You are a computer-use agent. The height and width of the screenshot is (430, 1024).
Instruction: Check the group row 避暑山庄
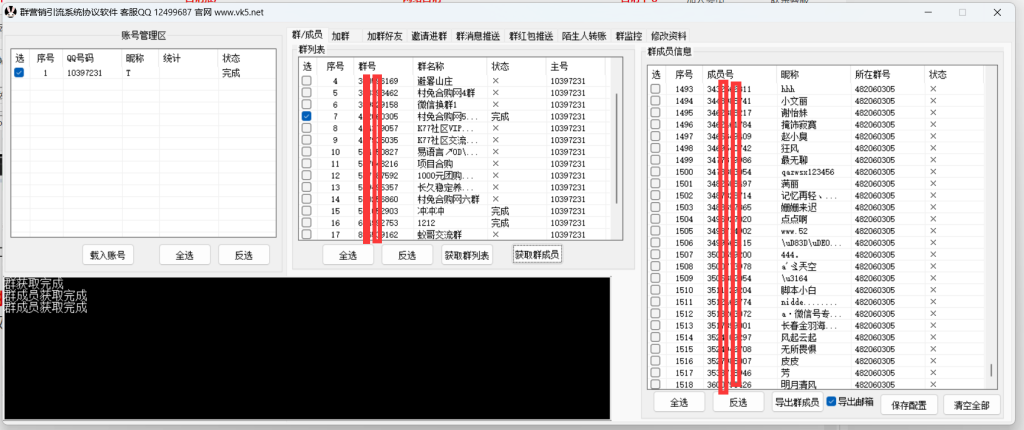306,81
